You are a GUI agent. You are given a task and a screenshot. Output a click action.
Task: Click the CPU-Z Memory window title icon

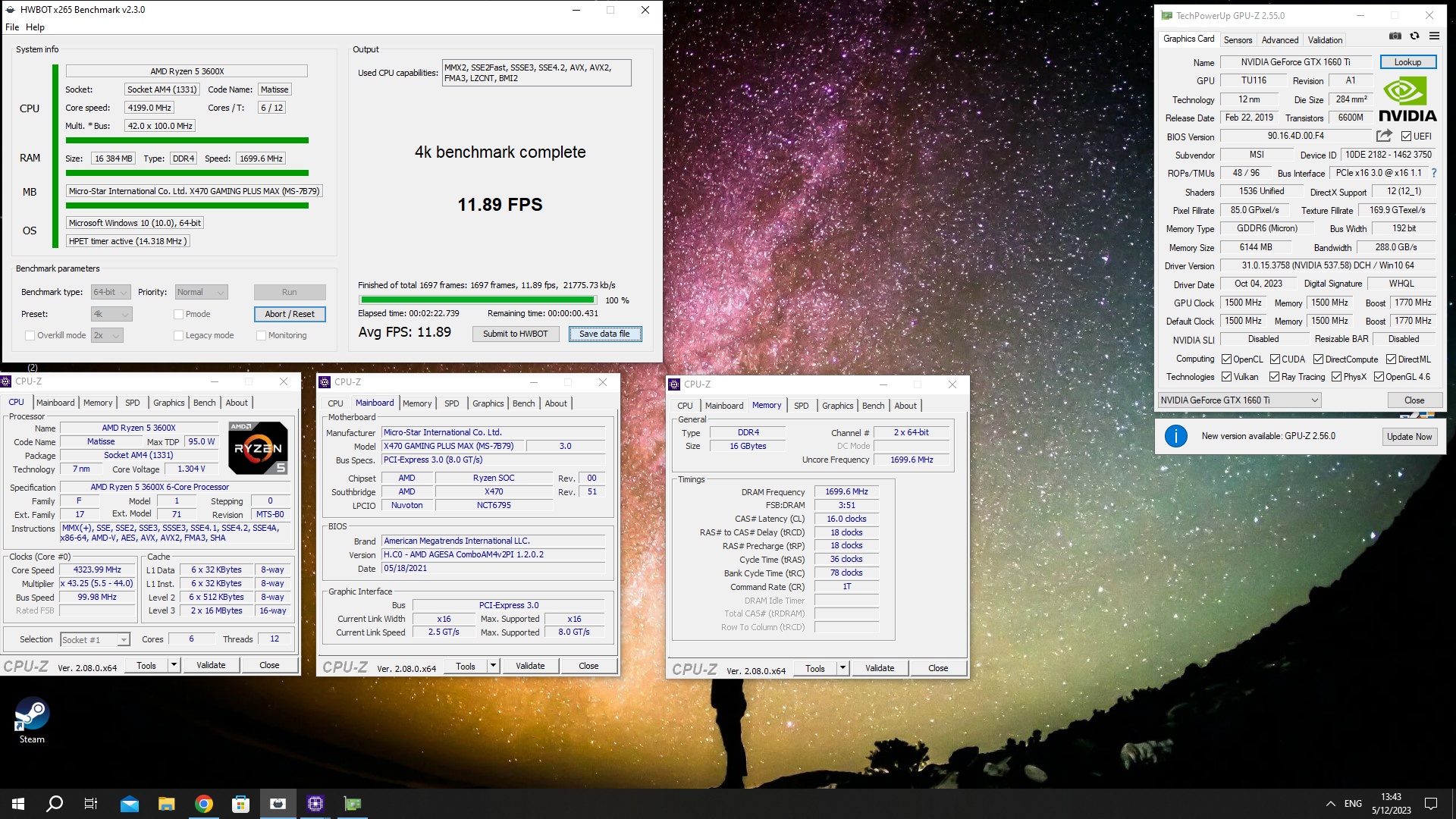(674, 384)
